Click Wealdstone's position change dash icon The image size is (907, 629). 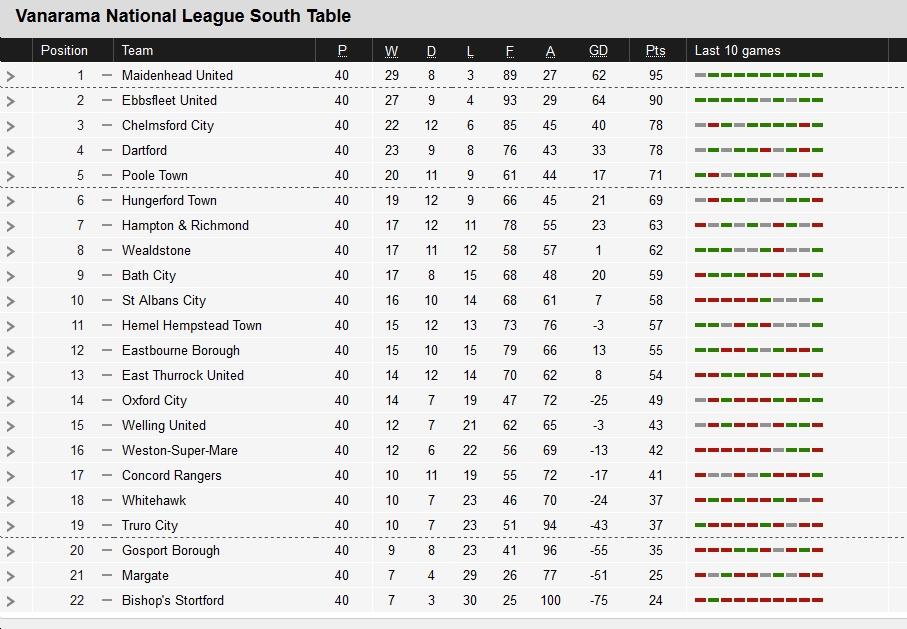click(x=106, y=250)
